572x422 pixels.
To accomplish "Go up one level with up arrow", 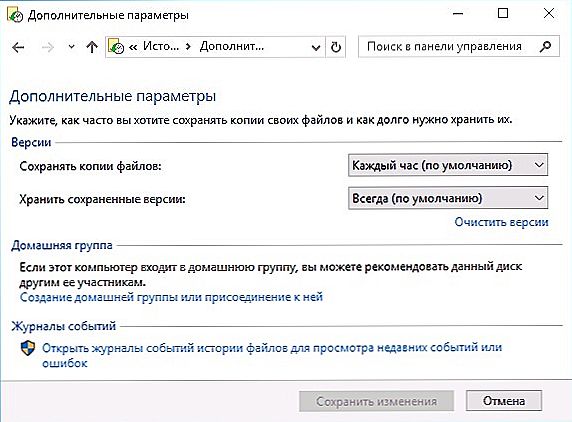I will pyautogui.click(x=92, y=47).
